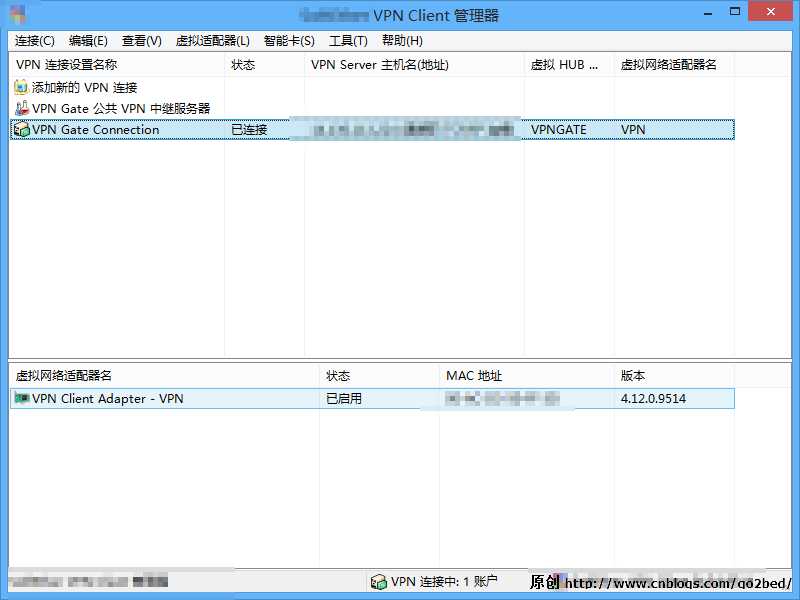Click the 已连接 status cell

pyautogui.click(x=249, y=130)
